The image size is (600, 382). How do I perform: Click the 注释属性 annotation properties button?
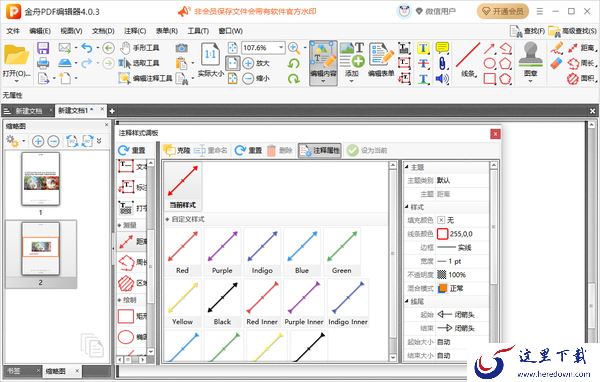click(x=320, y=150)
